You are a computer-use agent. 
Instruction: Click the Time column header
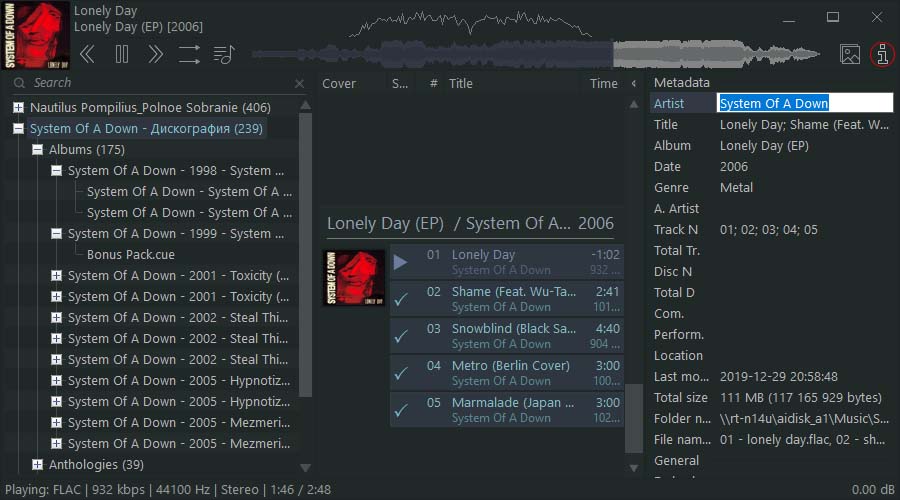coord(603,84)
